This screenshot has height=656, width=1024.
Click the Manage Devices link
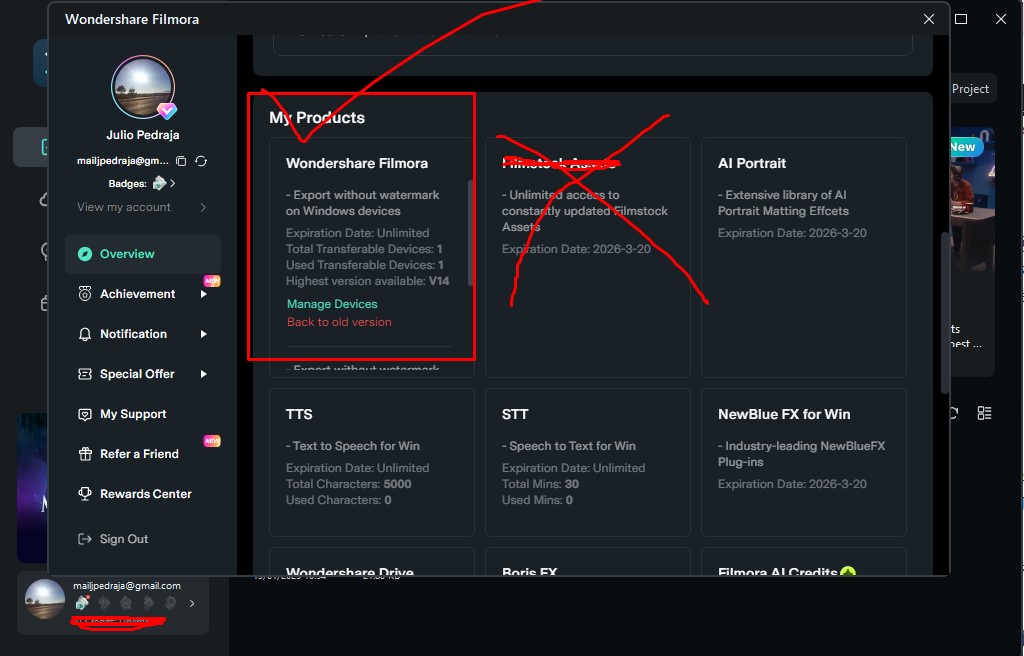pos(332,304)
